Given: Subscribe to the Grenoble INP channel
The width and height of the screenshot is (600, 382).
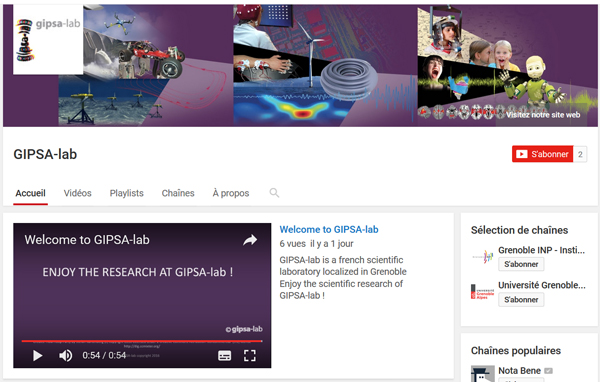Looking at the screenshot, I should click(521, 264).
